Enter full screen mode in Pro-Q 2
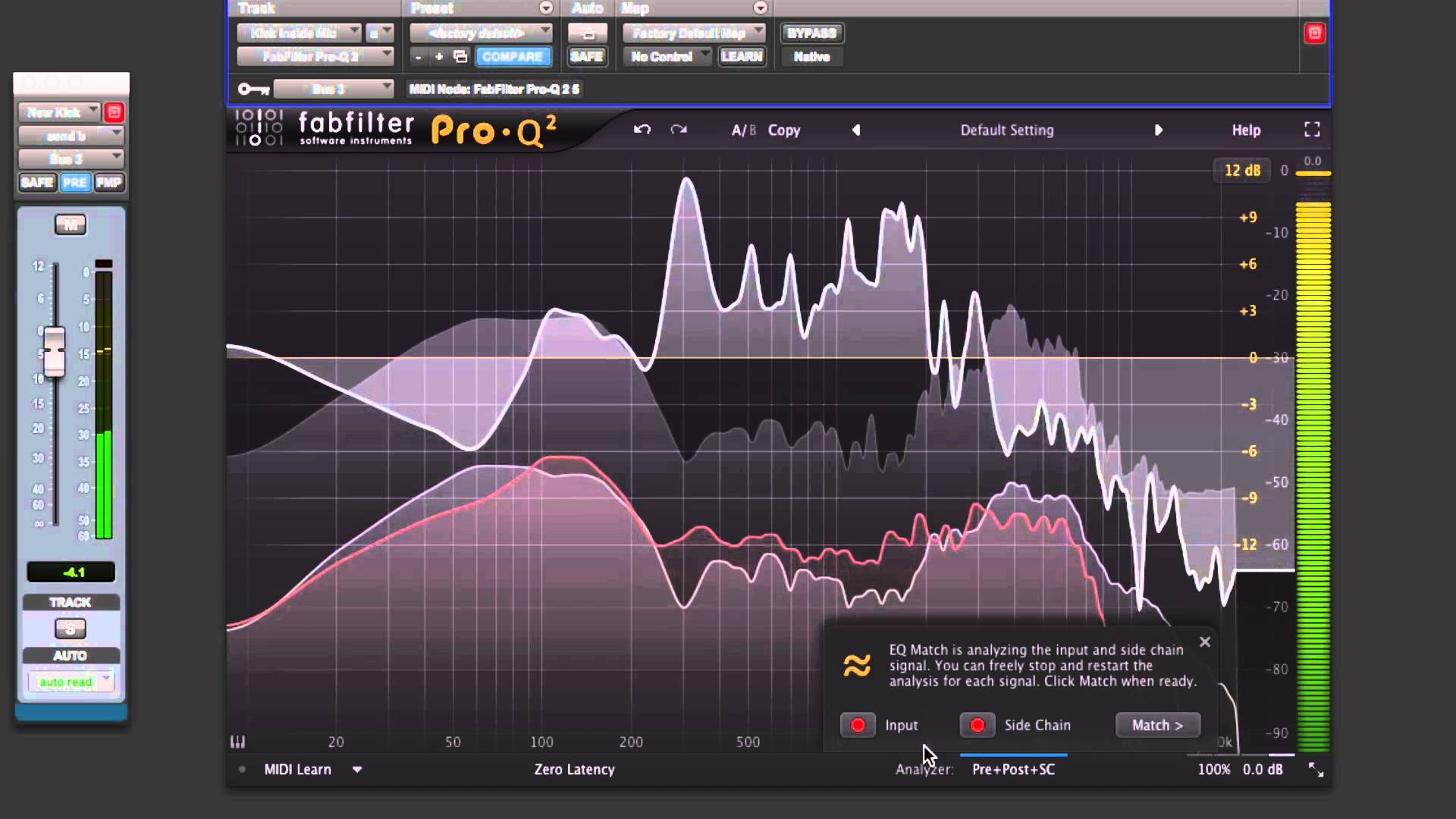 [1312, 130]
